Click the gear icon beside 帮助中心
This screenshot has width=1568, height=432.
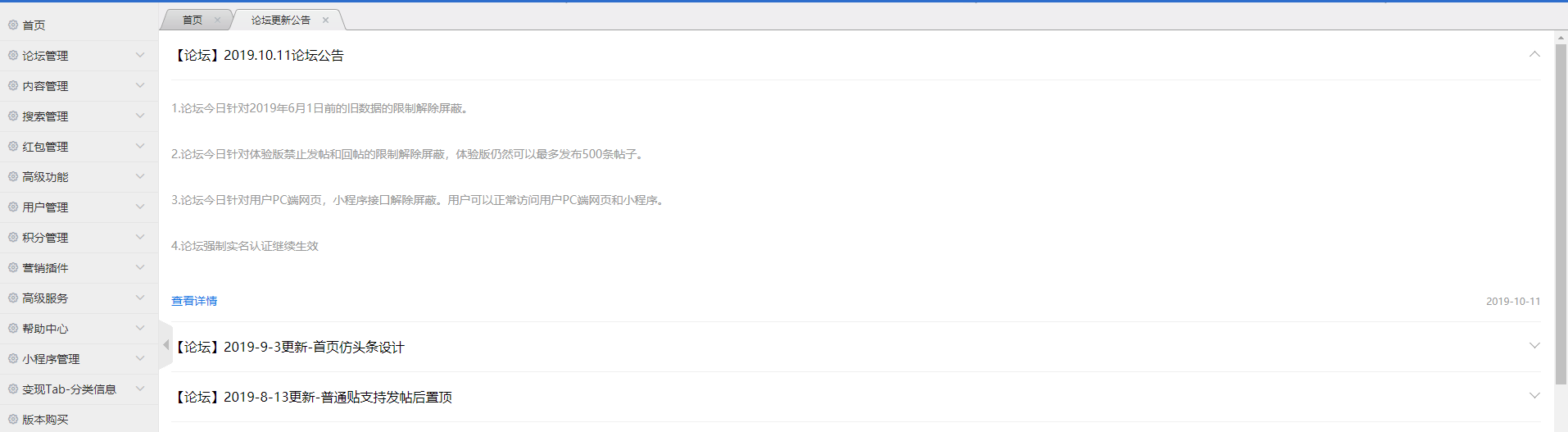[13, 329]
